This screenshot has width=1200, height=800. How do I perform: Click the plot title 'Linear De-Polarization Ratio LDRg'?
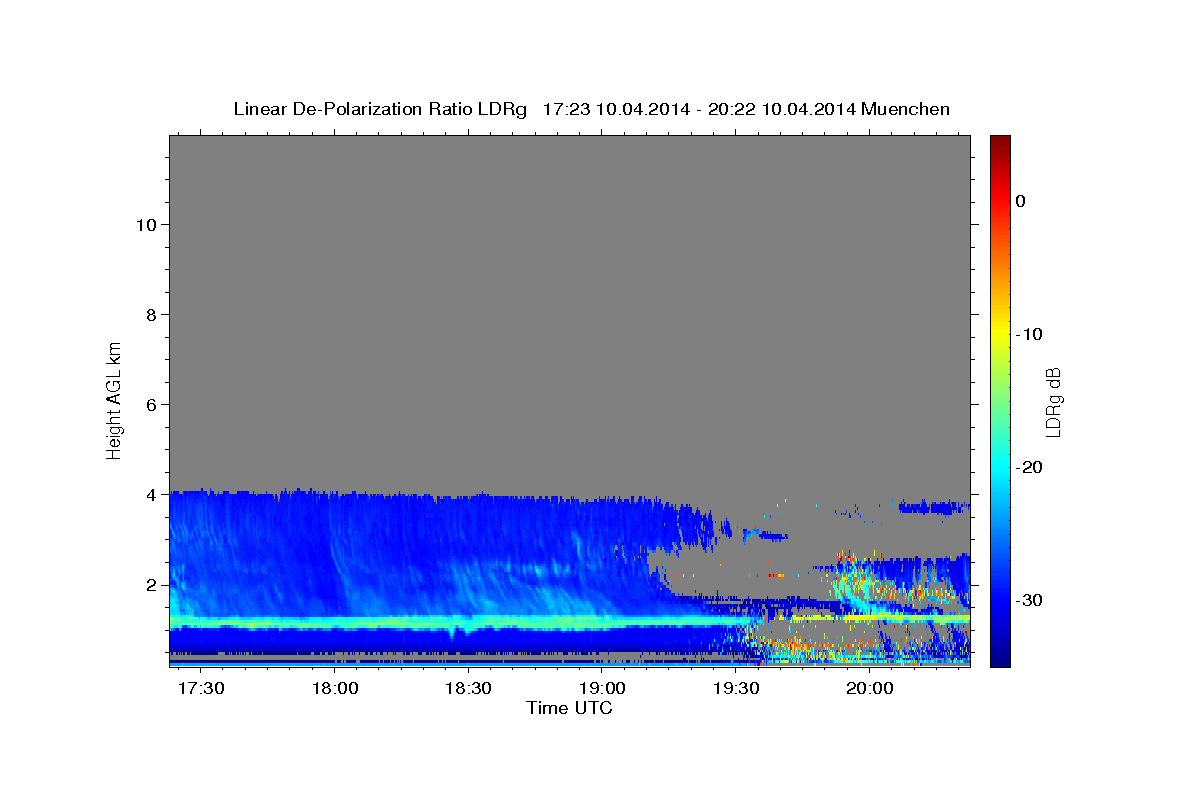coord(380,109)
